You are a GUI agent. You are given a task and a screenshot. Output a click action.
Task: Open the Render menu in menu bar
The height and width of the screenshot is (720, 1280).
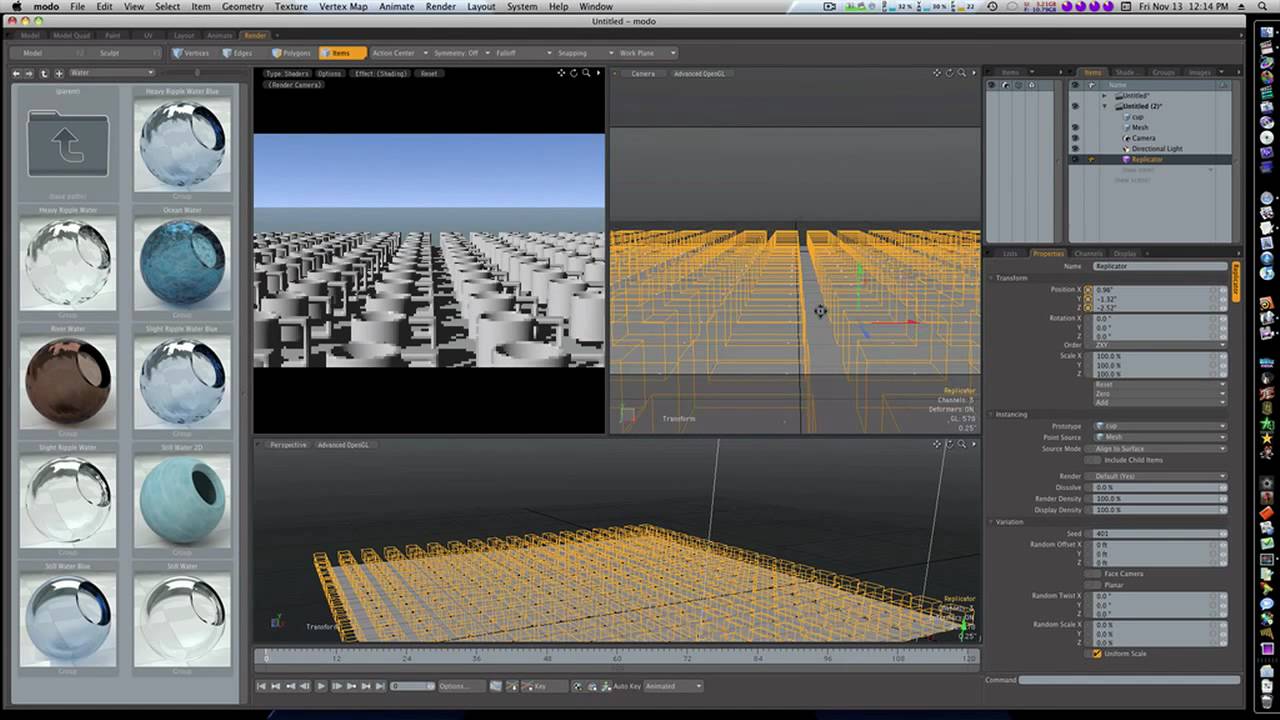click(x=441, y=7)
